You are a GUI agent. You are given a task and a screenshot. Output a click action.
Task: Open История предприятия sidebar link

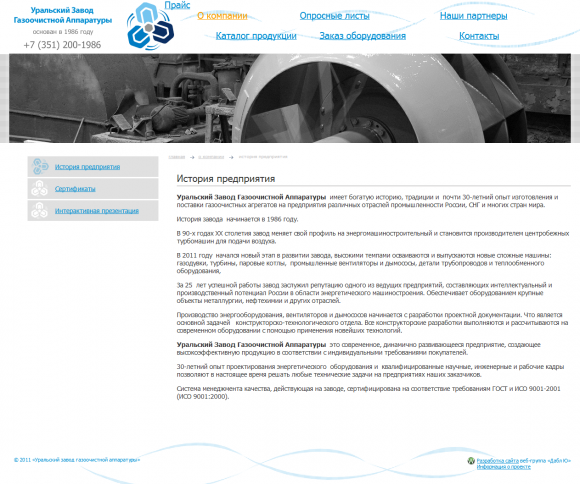[x=87, y=167]
